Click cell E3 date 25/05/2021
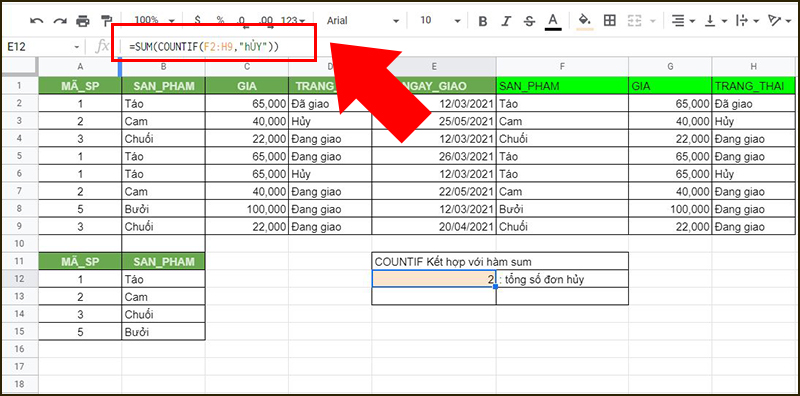The image size is (800, 396). (434, 121)
